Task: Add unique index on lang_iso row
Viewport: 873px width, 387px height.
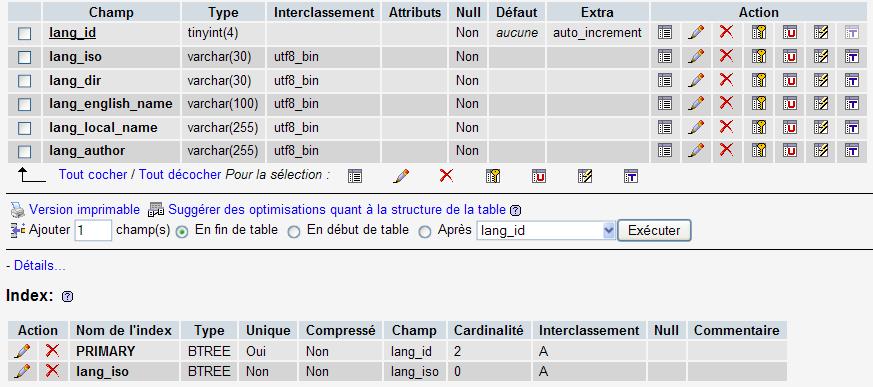Action: 789,56
